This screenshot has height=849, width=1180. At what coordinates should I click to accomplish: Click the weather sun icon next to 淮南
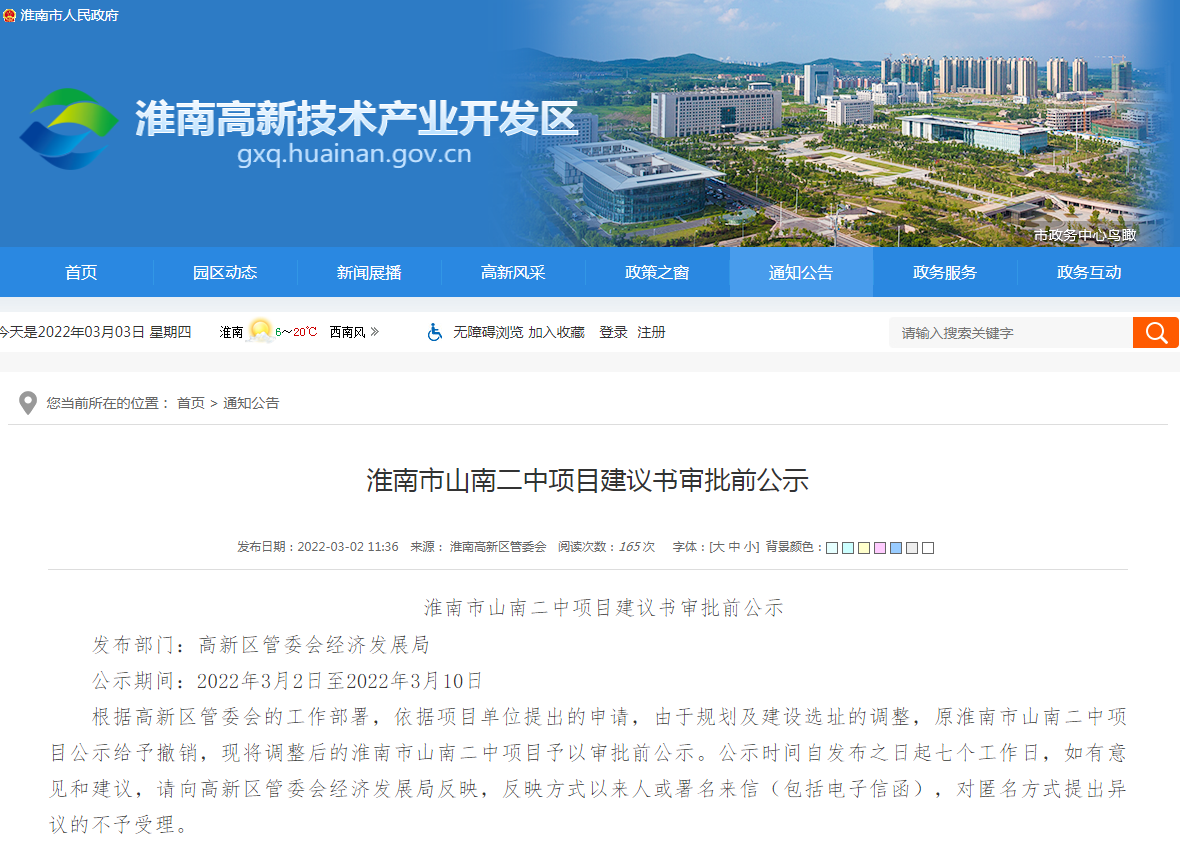[260, 331]
